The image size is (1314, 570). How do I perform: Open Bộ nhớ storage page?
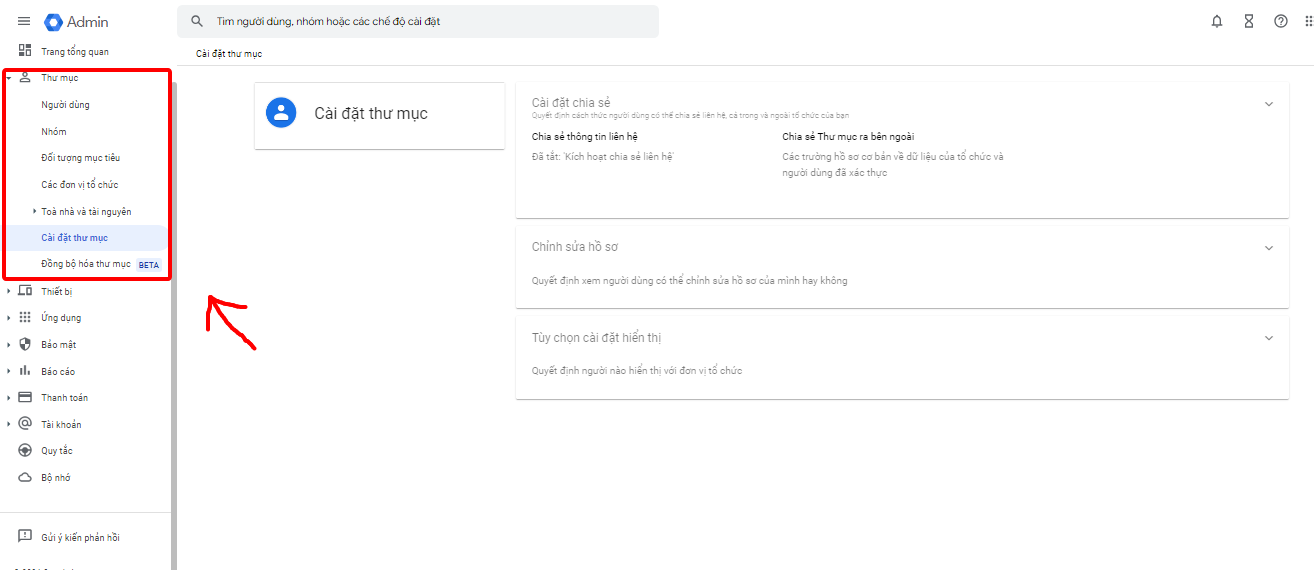click(55, 478)
